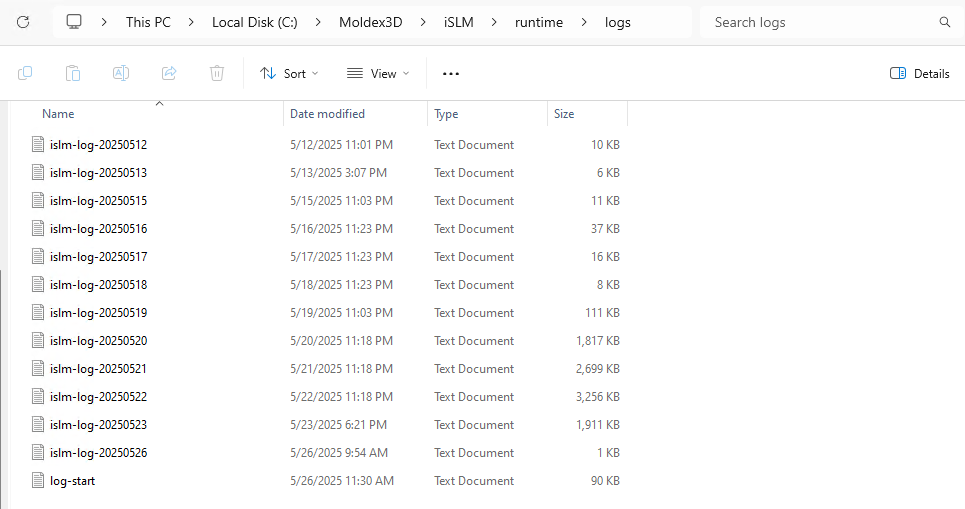965x509 pixels.
Task: Open the Sort dropdown menu
Action: coord(289,73)
